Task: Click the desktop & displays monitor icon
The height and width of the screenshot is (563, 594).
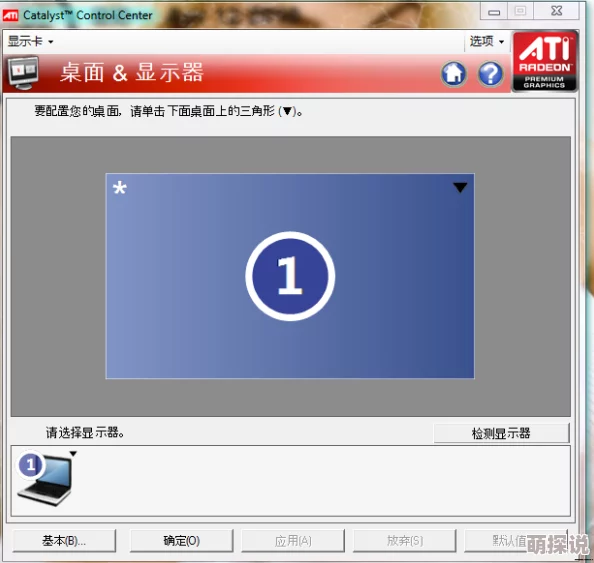Action: (x=23, y=73)
